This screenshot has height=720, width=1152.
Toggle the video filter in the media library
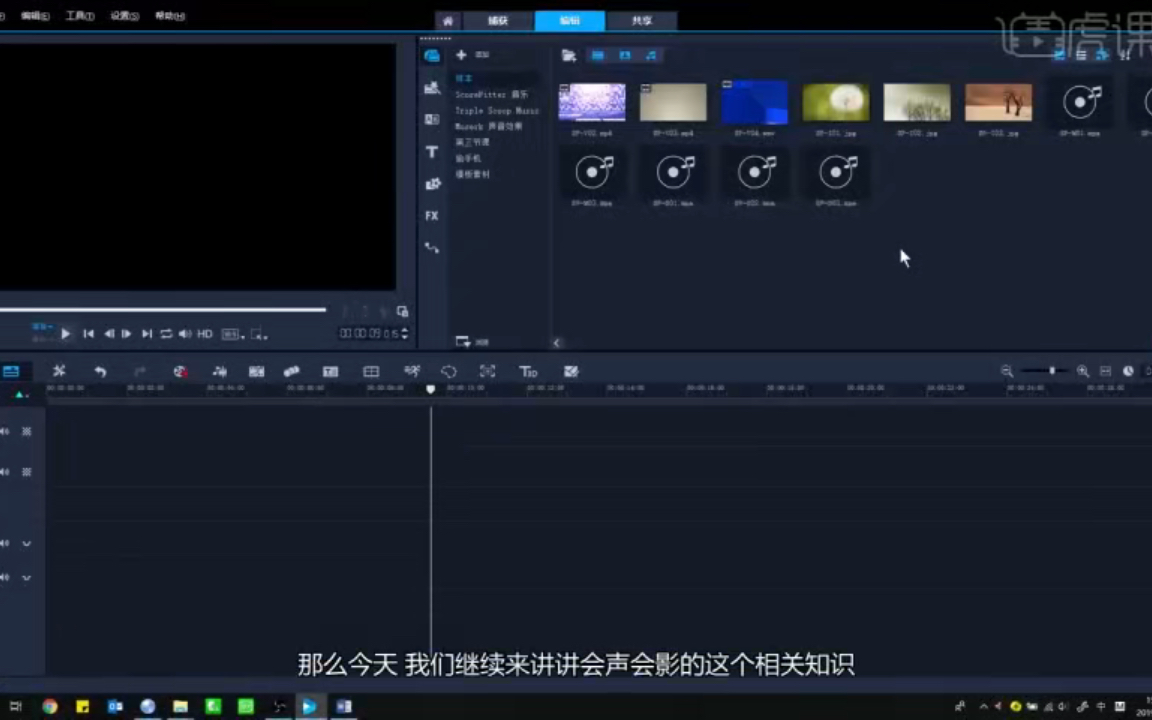[597, 55]
